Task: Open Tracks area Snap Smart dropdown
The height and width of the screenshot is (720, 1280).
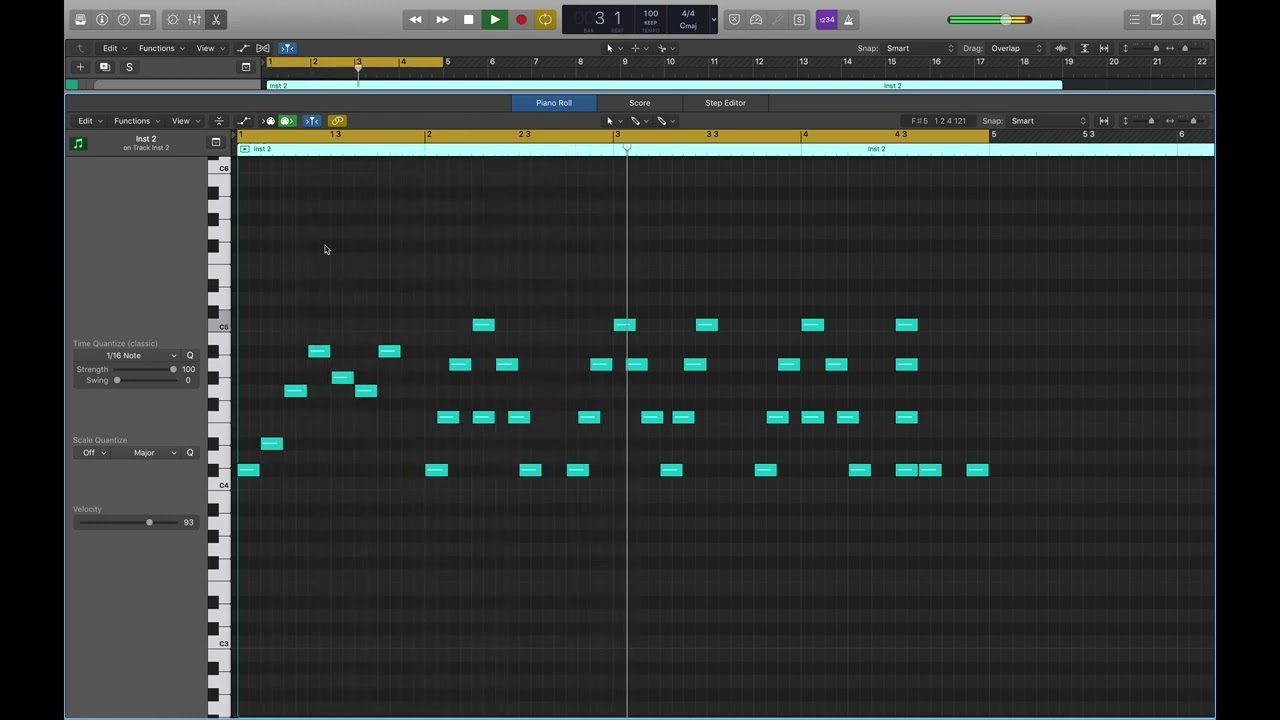Action: click(x=919, y=48)
